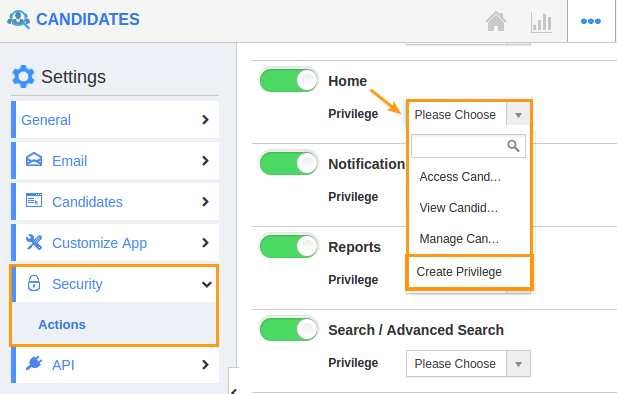
Task: Expand the General settings chevron
Action: (205, 120)
